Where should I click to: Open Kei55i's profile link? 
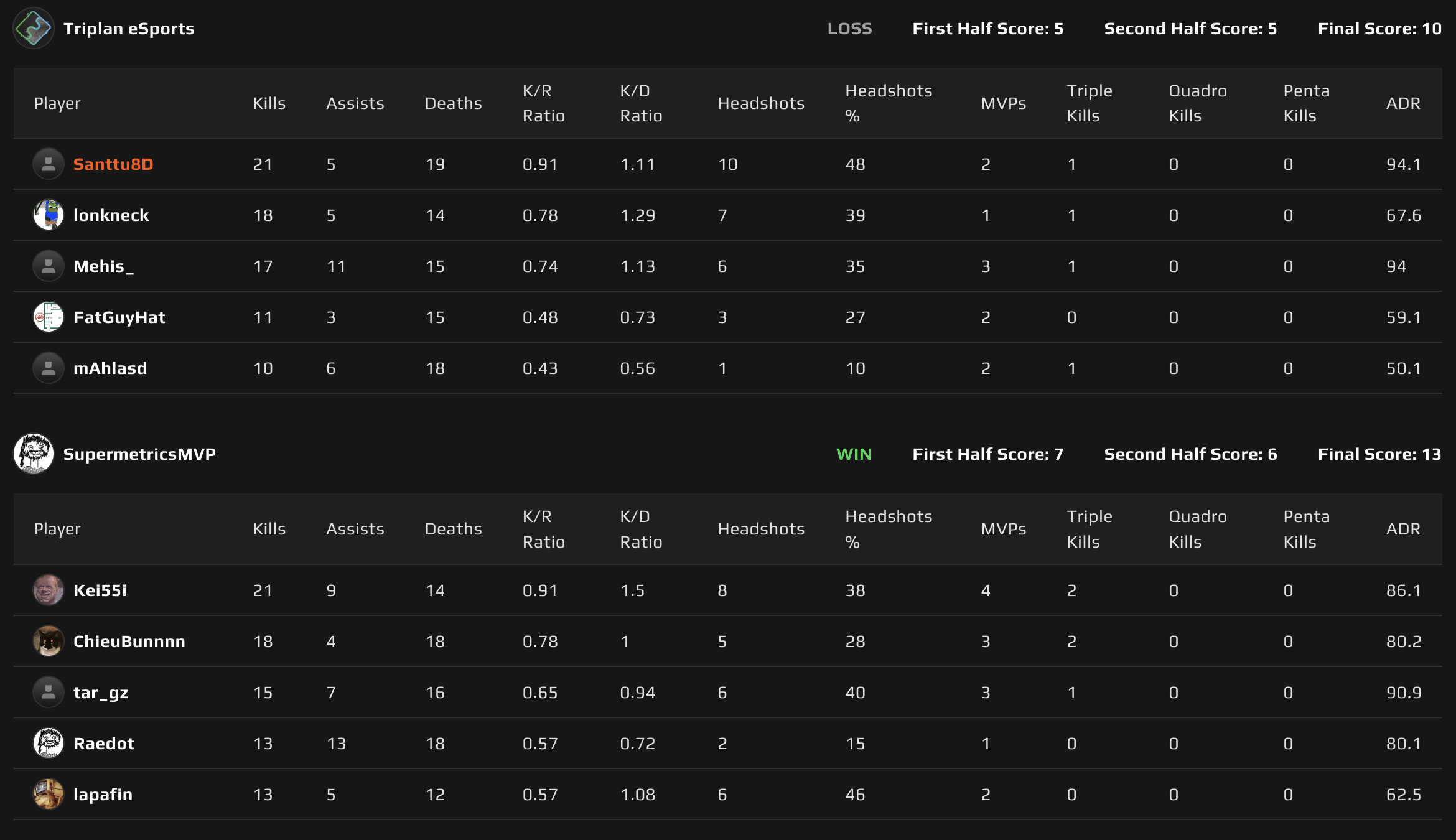pos(101,590)
